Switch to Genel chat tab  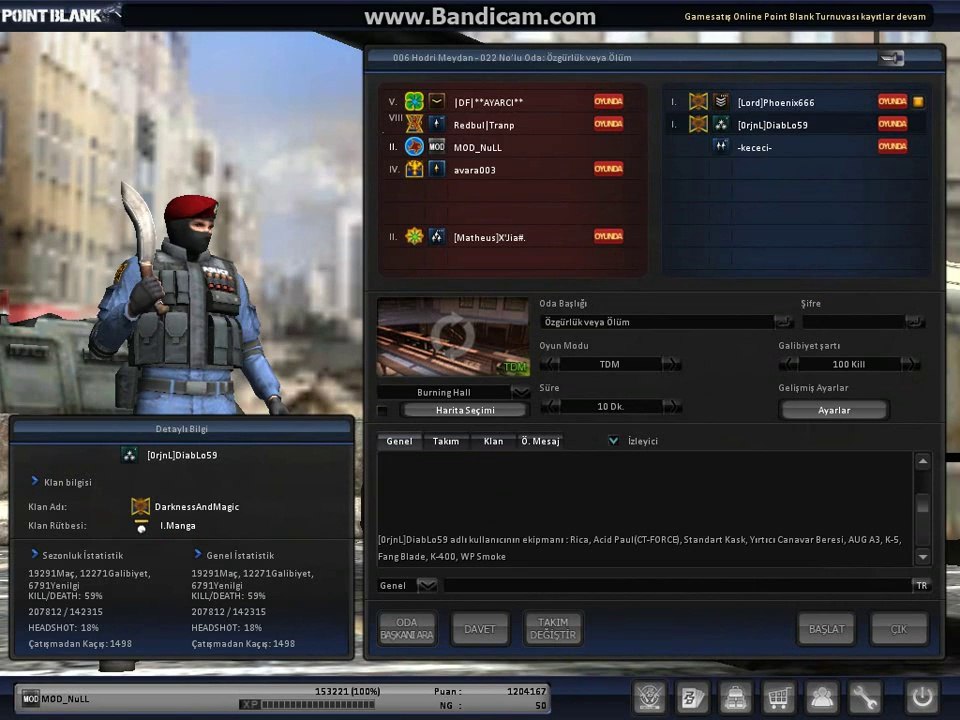click(x=399, y=441)
